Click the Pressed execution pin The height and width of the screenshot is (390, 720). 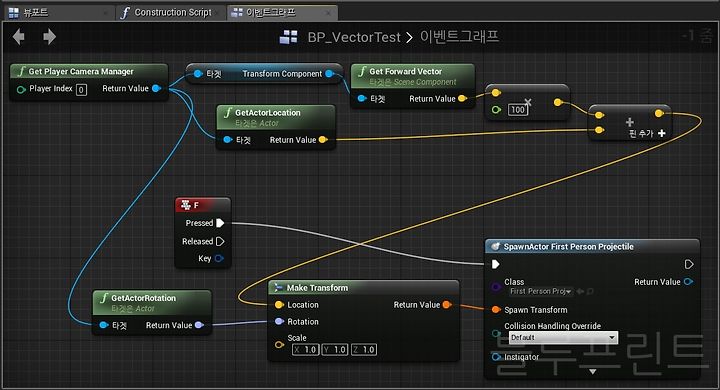point(220,223)
